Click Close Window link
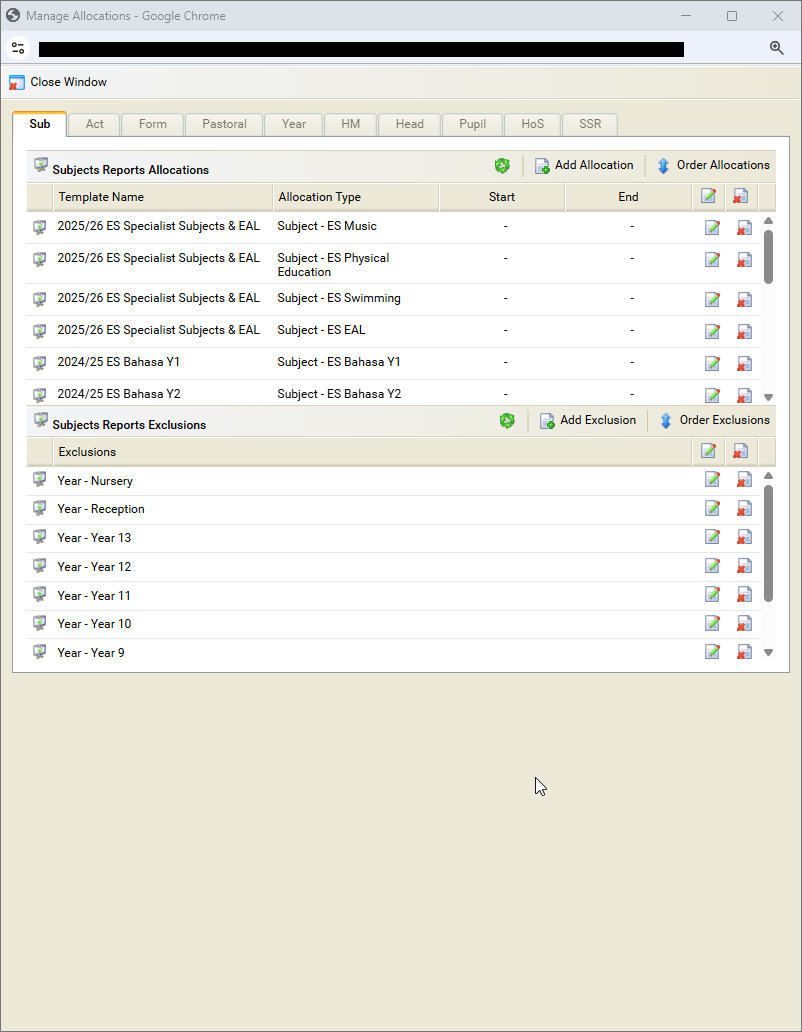This screenshot has width=802, height=1032. click(58, 82)
